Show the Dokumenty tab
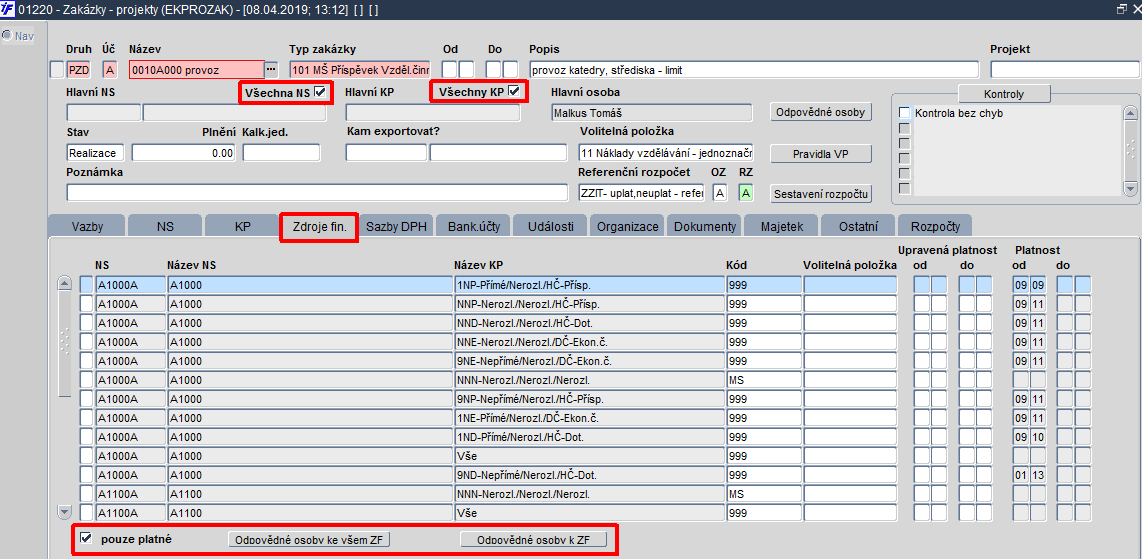The width and height of the screenshot is (1142, 559). 705,226
